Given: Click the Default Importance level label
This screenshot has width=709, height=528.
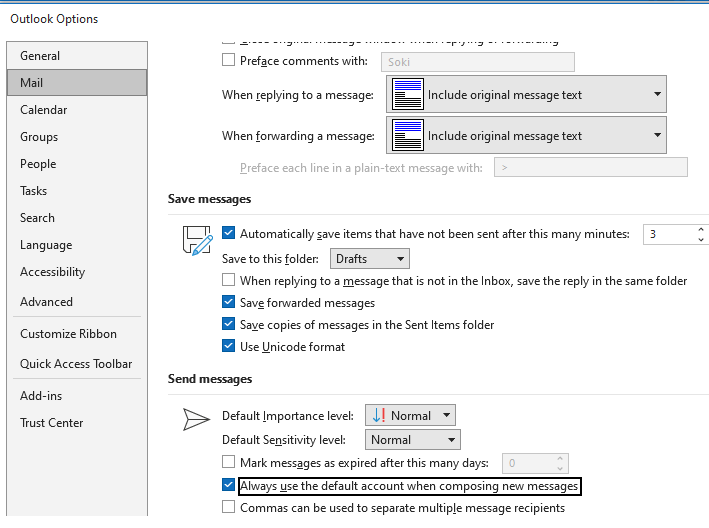Looking at the screenshot, I should coord(288,416).
